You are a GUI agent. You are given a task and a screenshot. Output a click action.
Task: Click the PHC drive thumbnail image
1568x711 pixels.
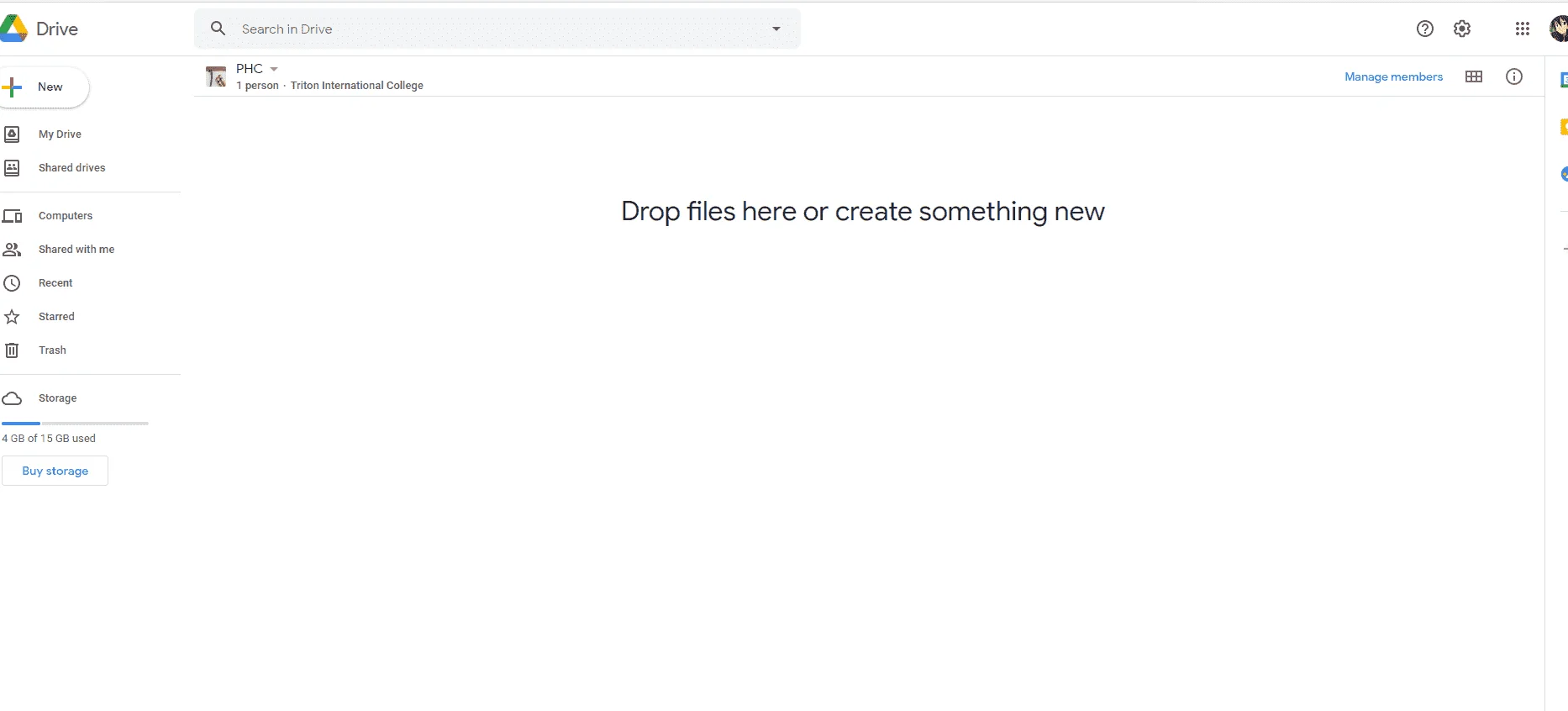(216, 76)
